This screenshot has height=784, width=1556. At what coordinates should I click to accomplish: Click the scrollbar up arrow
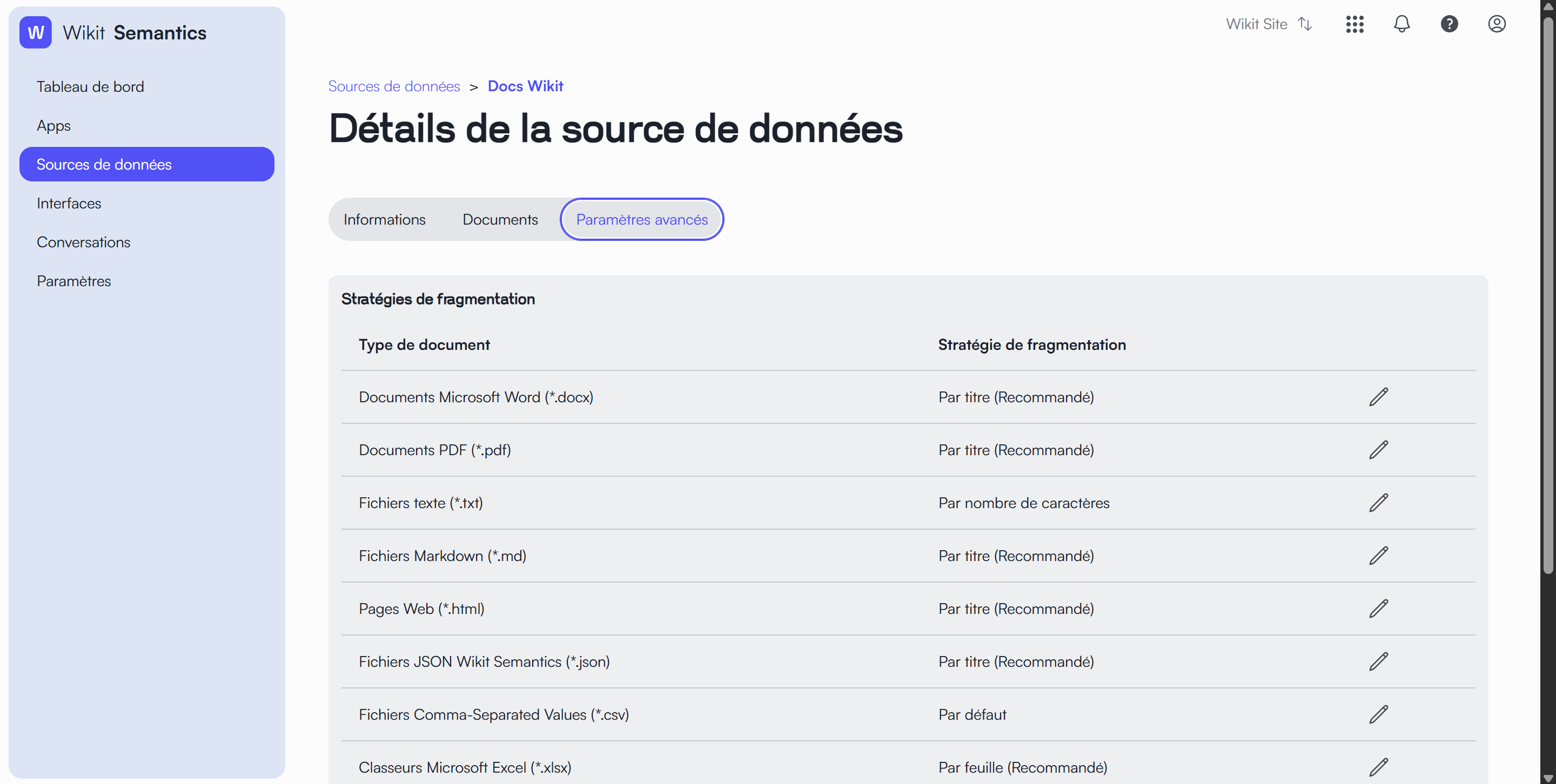1547,5
